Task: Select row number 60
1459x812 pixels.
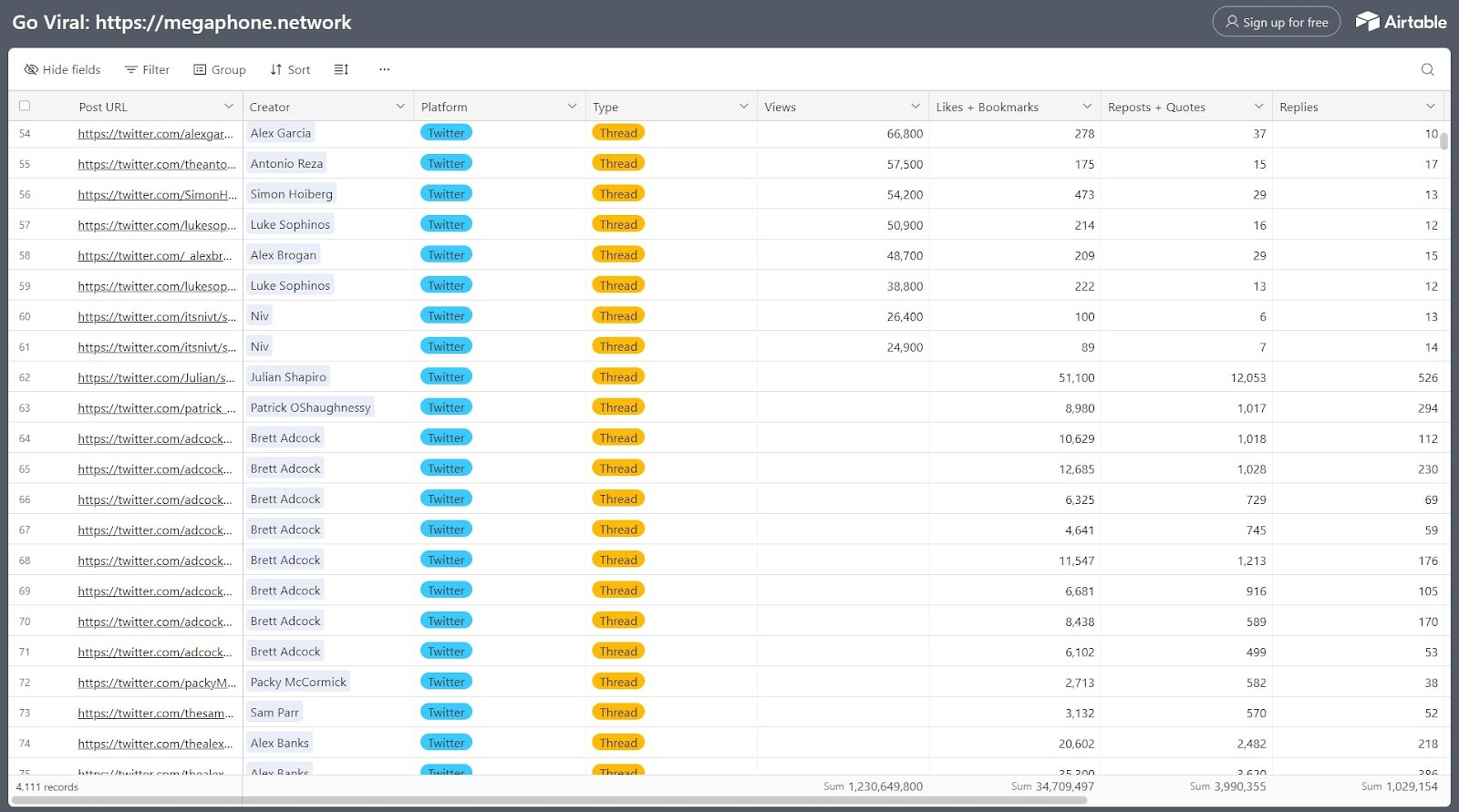Action: 25,317
